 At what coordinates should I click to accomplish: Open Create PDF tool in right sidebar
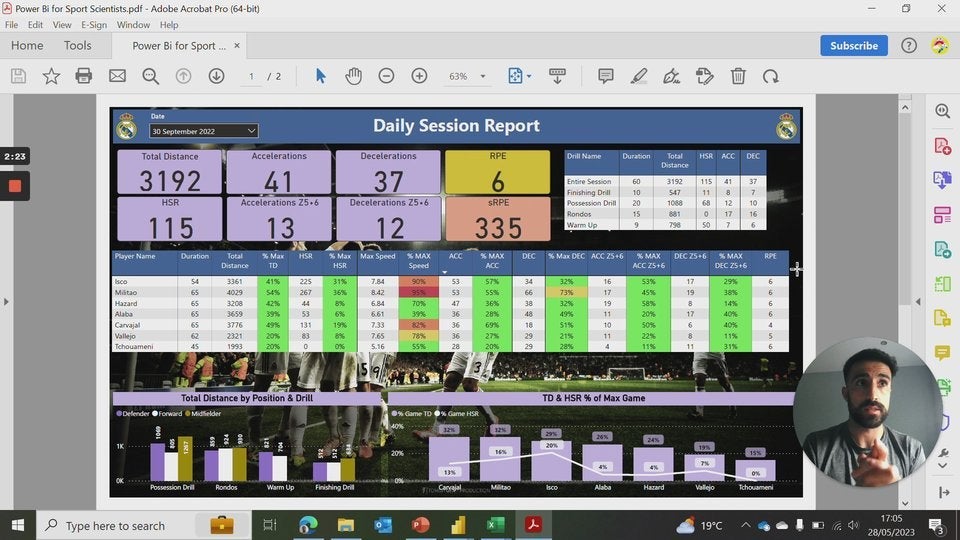942,146
